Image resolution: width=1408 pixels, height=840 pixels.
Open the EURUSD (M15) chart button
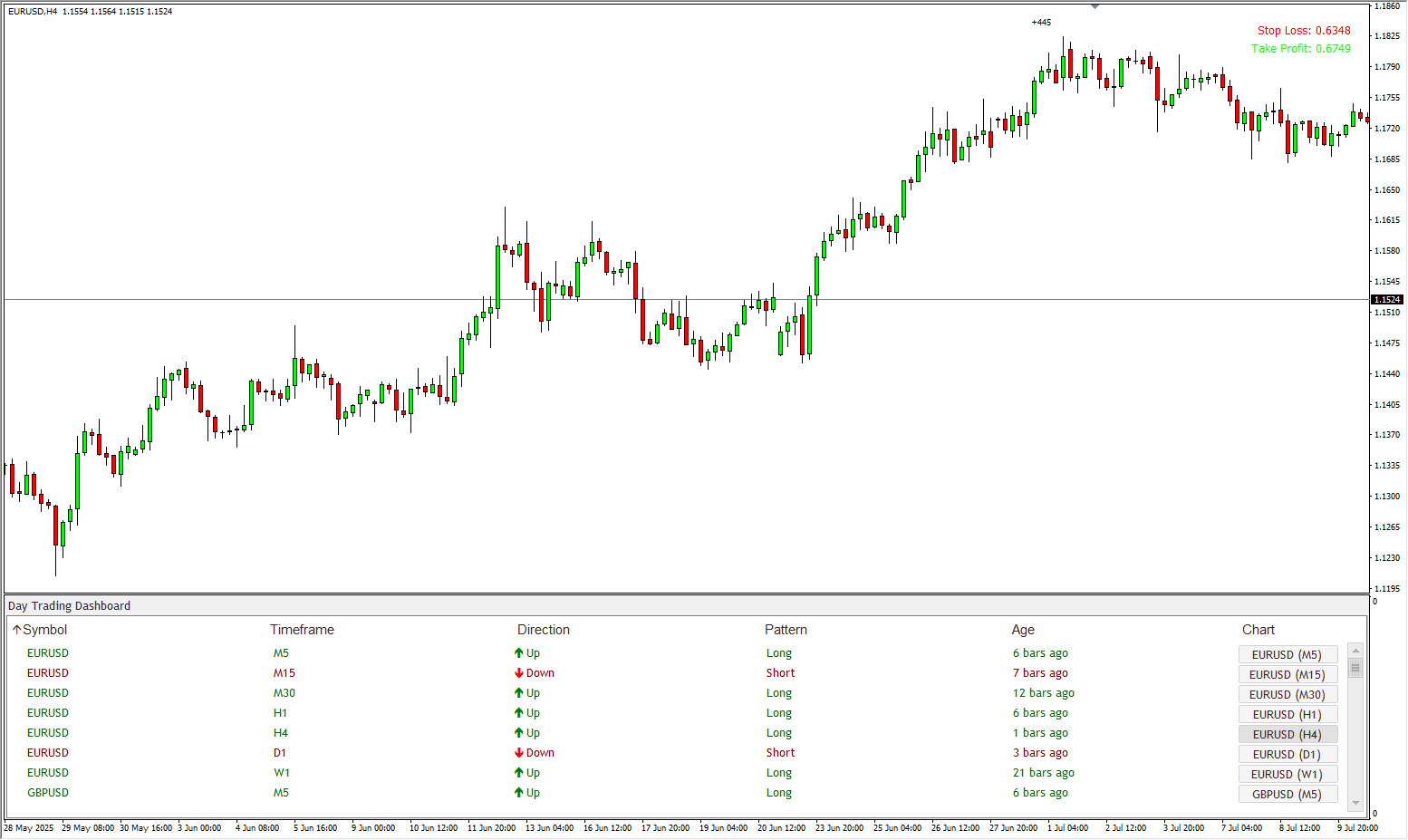[1287, 674]
